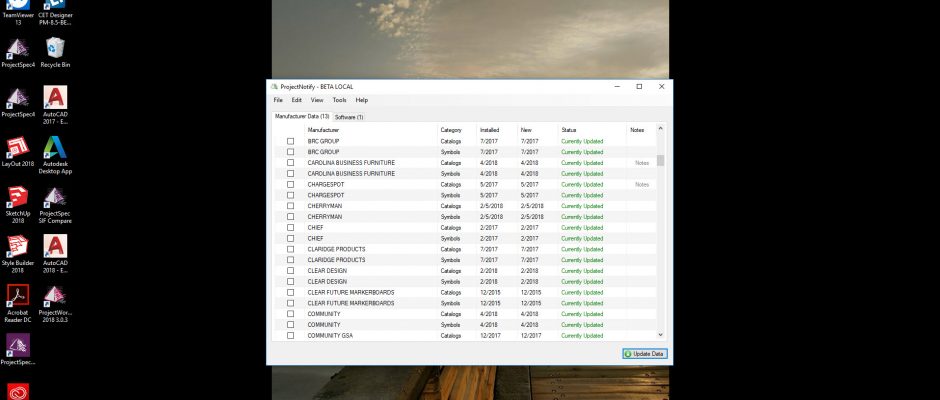Screen dimensions: 940x400
Task: Tick the CLEAR DESIGN Symbols checkbox
Action: pos(291,282)
